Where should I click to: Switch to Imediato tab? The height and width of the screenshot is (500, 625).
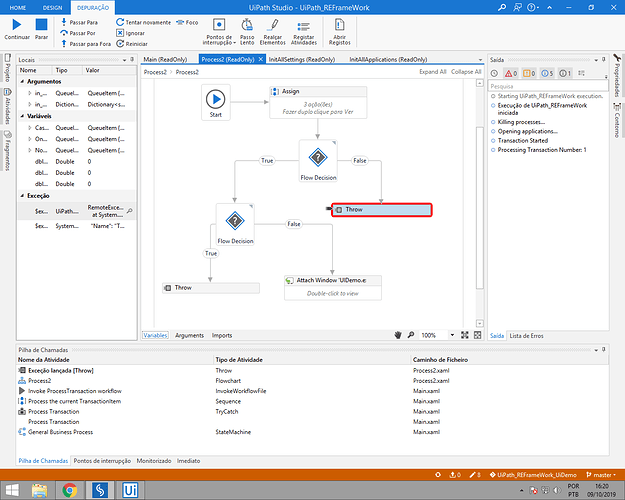(x=189, y=461)
